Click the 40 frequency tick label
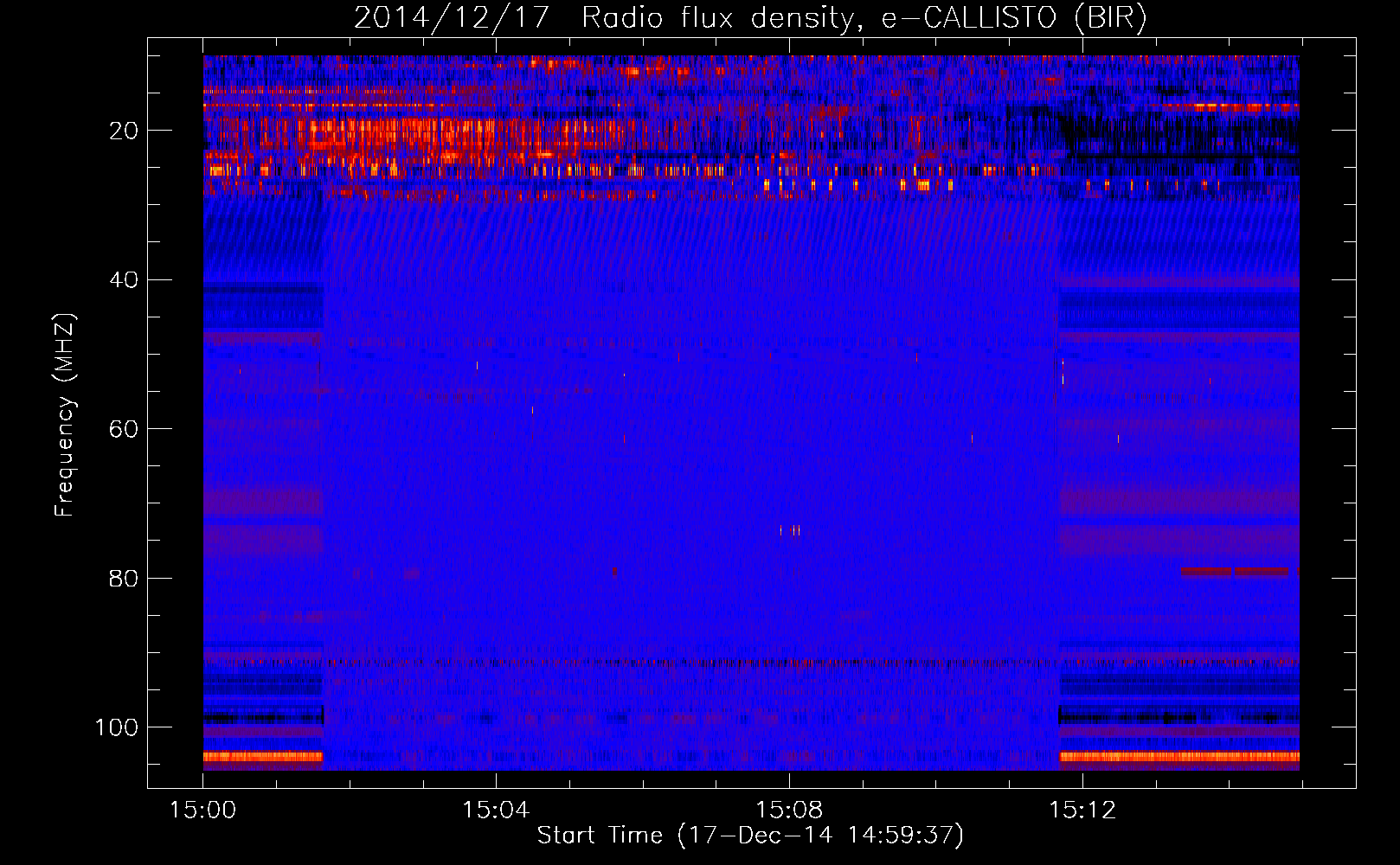Image resolution: width=1400 pixels, height=865 pixels. (124, 280)
